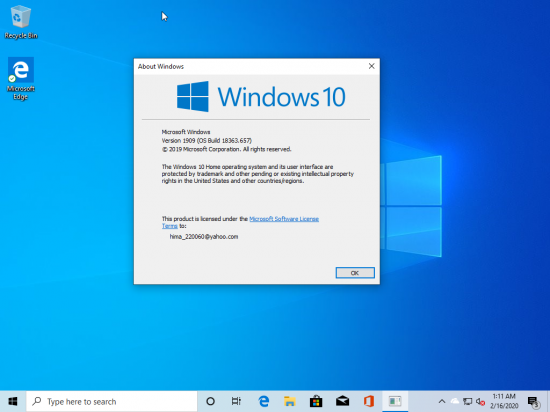Click the 2019 Microsoft Corporation copyright line
This screenshot has height=412, width=550.
click(226, 149)
